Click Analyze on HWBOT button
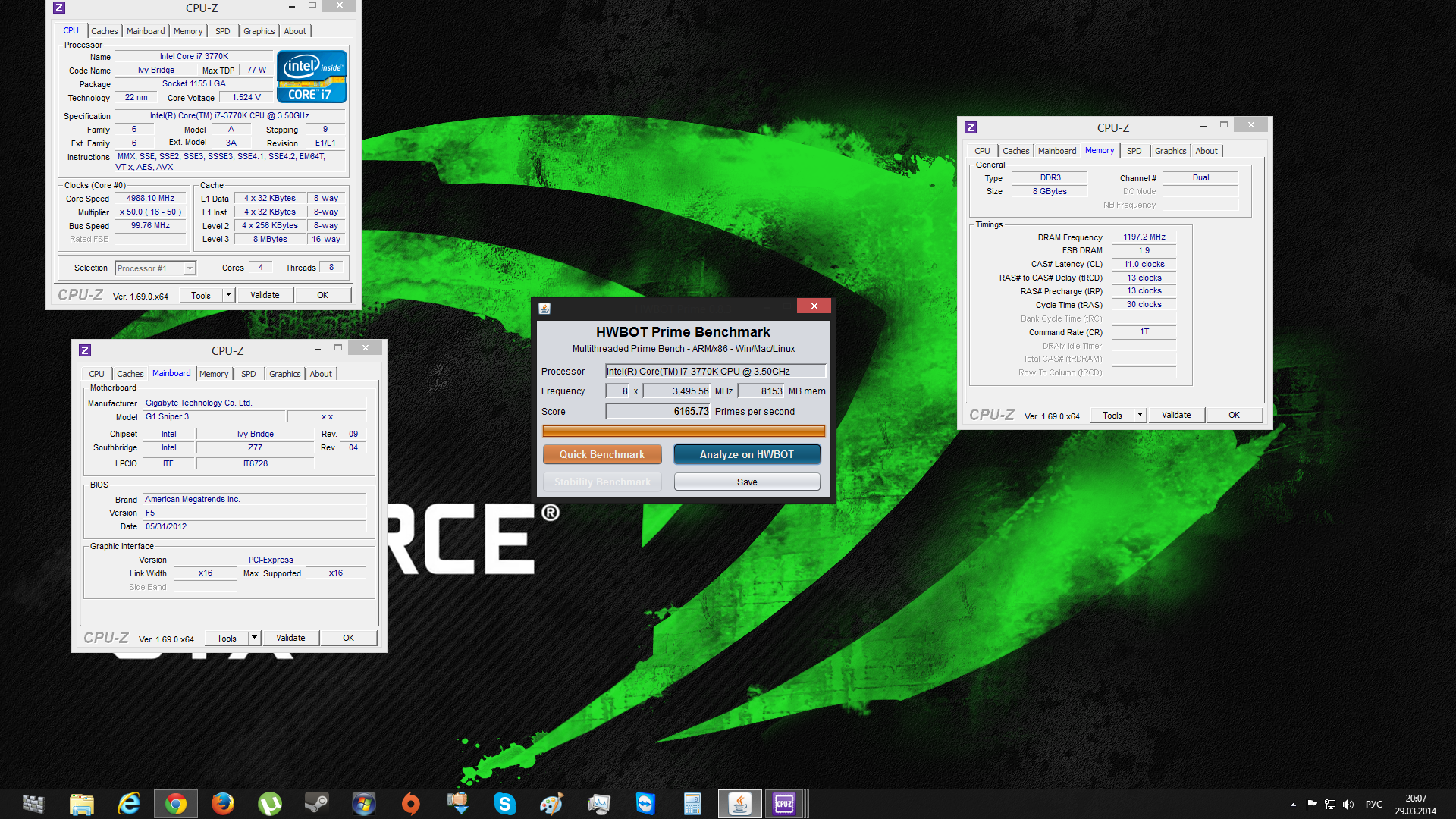Screen dimensions: 1456x819 click(x=747, y=454)
